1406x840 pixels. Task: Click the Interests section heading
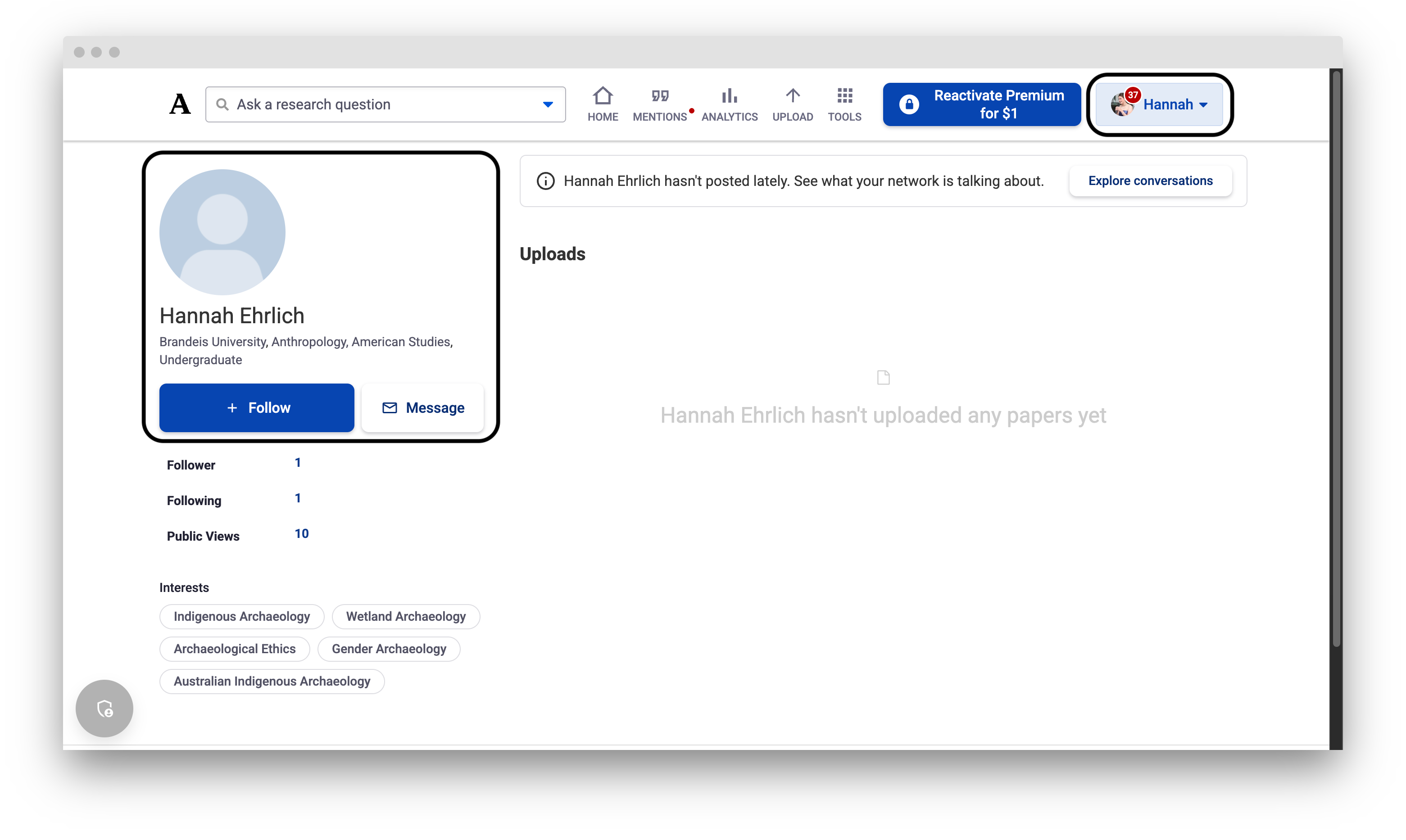click(184, 587)
